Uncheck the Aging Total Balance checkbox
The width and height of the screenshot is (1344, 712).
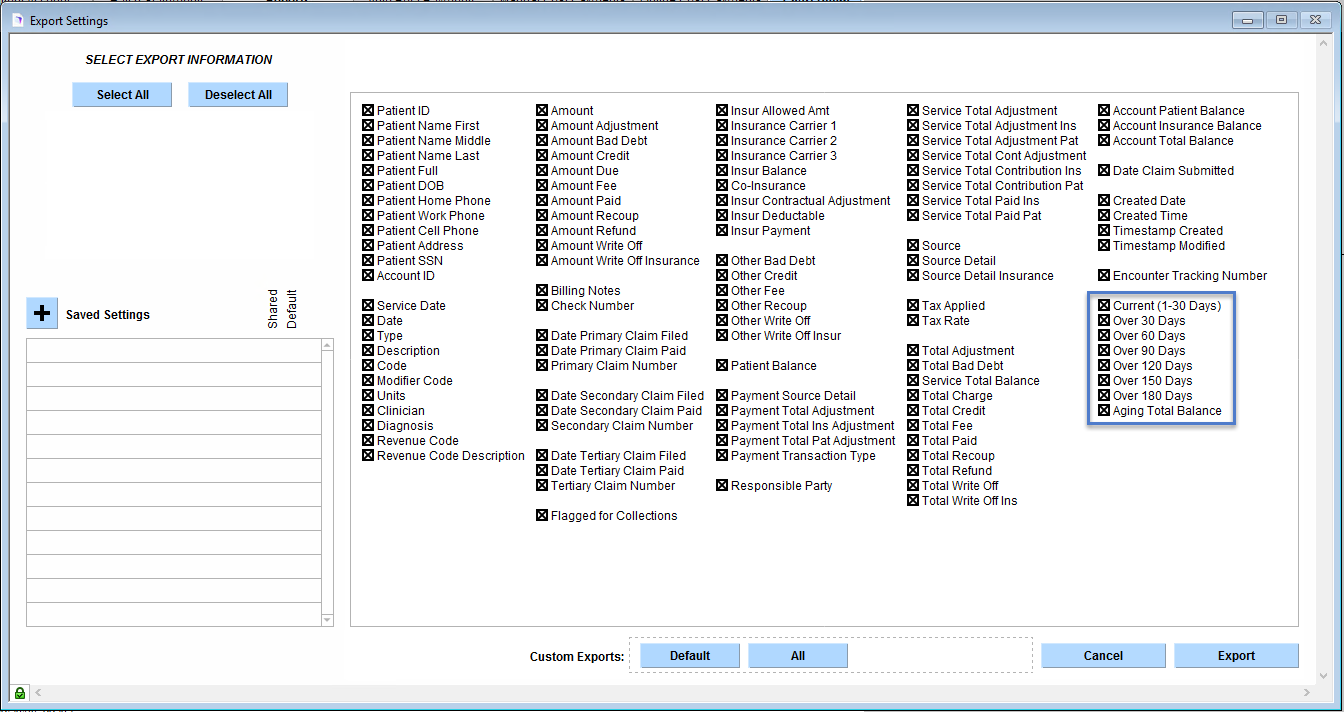pos(1104,411)
